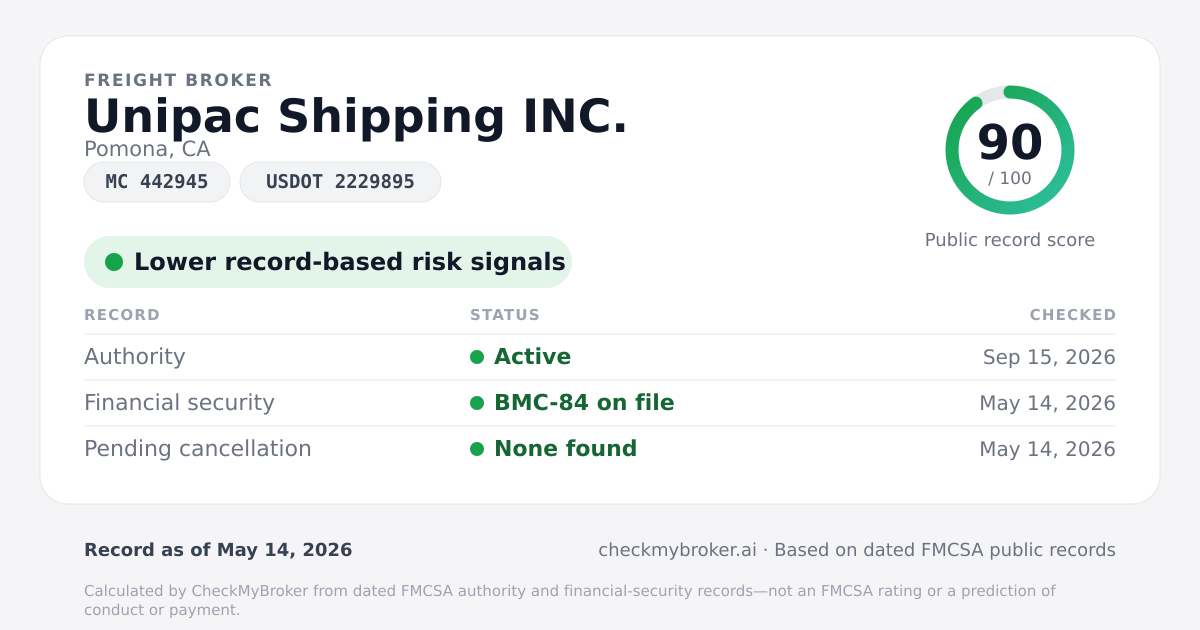Click the Unipac Shipping INC. heading
The height and width of the screenshot is (630, 1200).
[x=356, y=116]
